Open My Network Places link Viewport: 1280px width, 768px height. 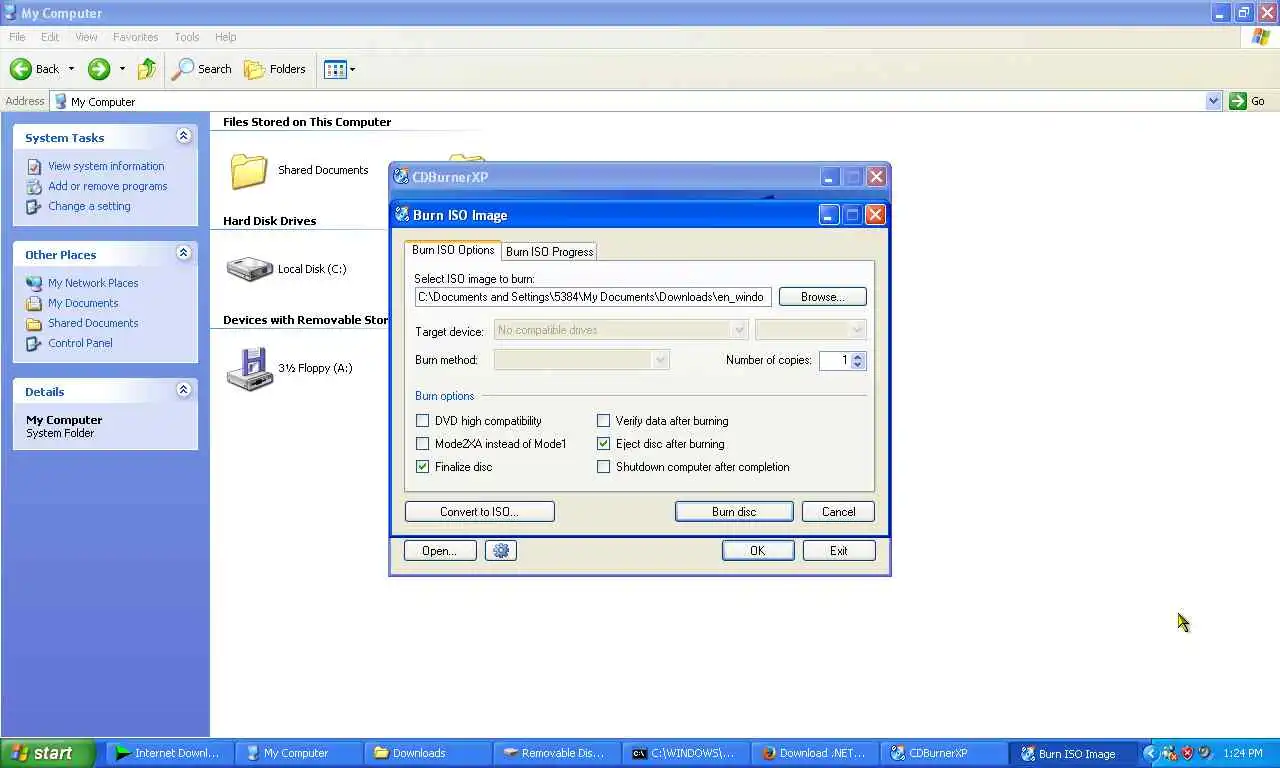point(93,283)
